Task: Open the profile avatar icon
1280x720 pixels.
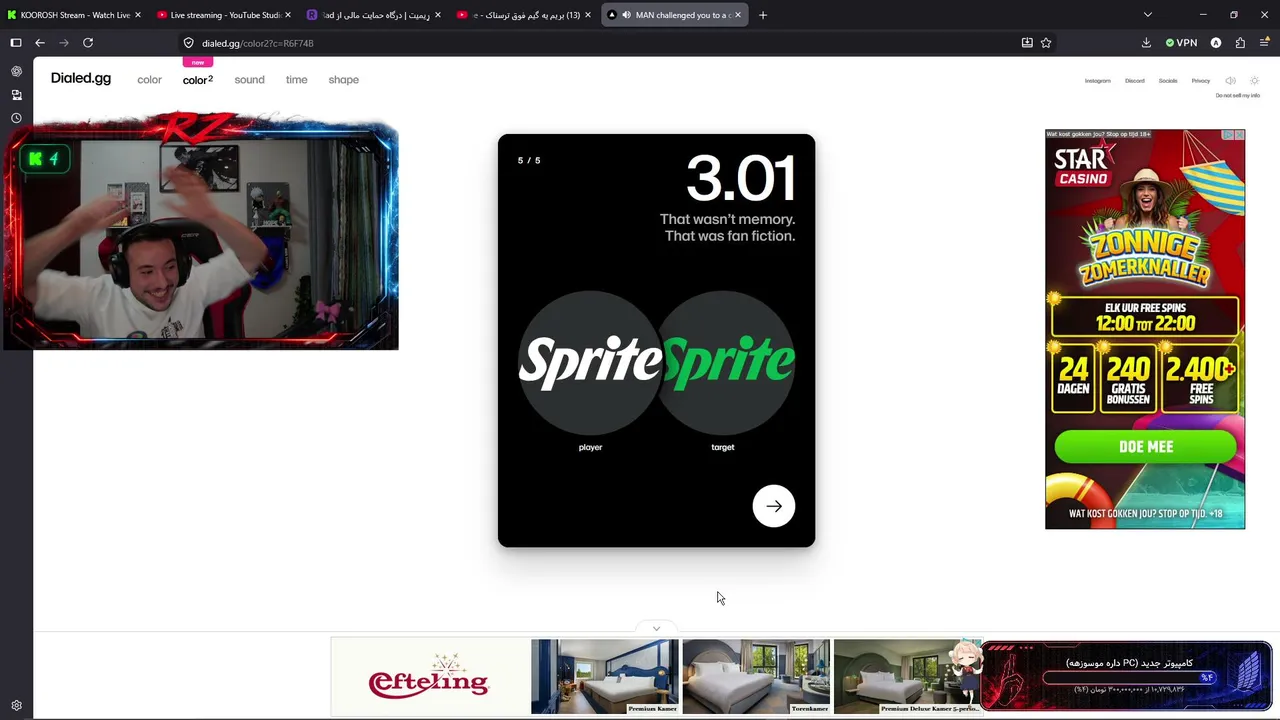Action: tap(1216, 43)
